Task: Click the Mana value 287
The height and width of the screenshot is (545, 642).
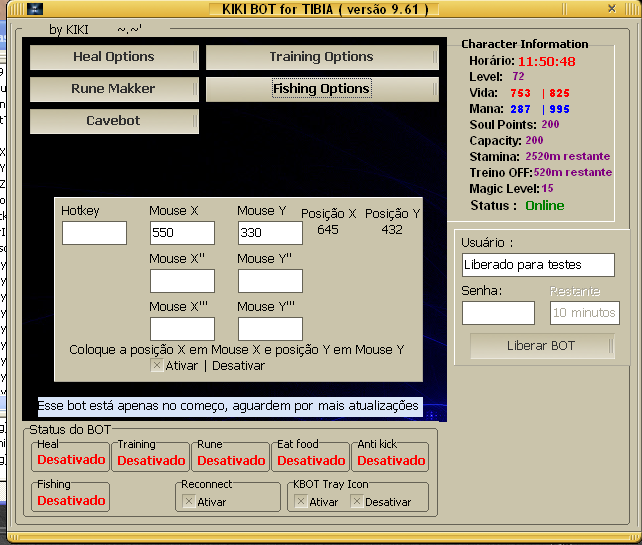Action: 520,109
